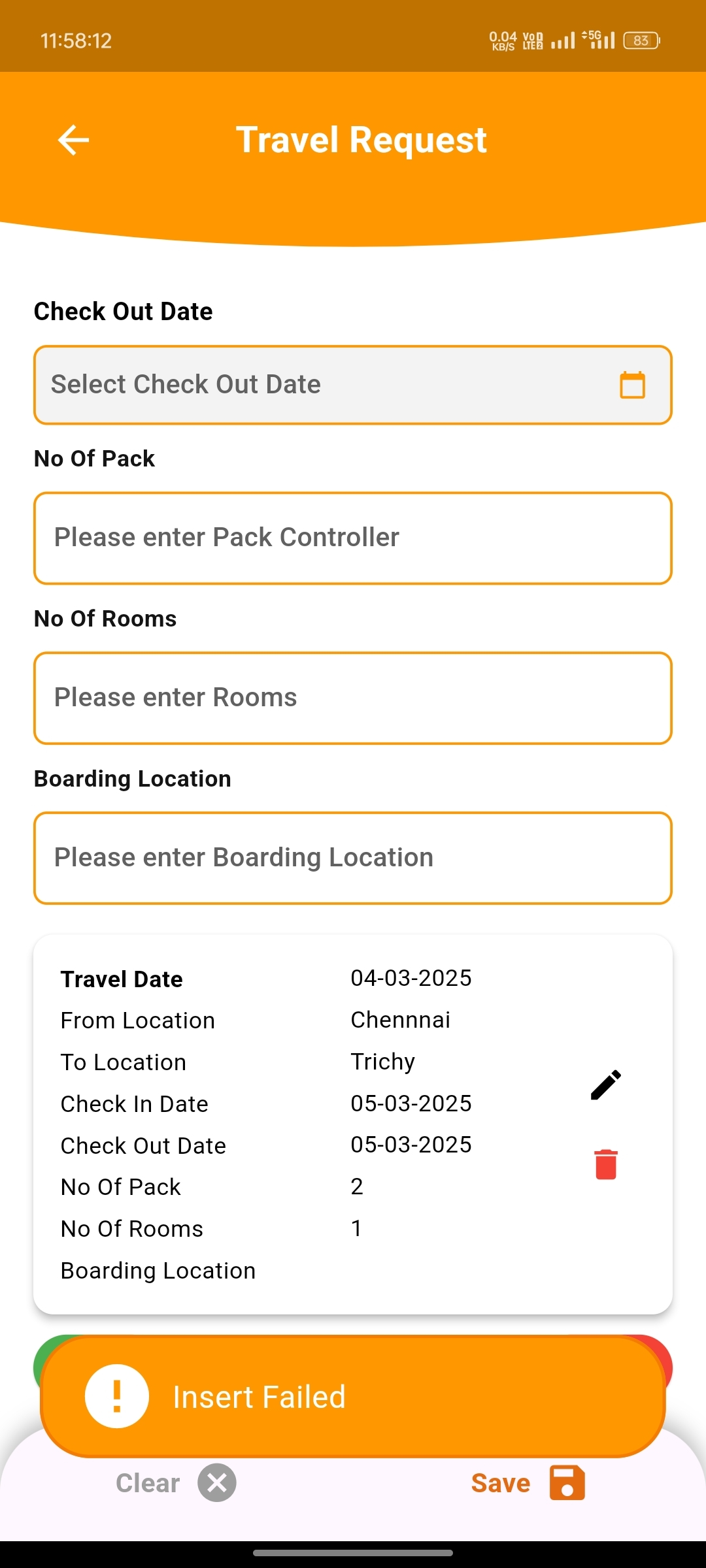Image resolution: width=706 pixels, height=1568 pixels.
Task: Click the grey X circle beside Clear
Action: pyautogui.click(x=217, y=1483)
